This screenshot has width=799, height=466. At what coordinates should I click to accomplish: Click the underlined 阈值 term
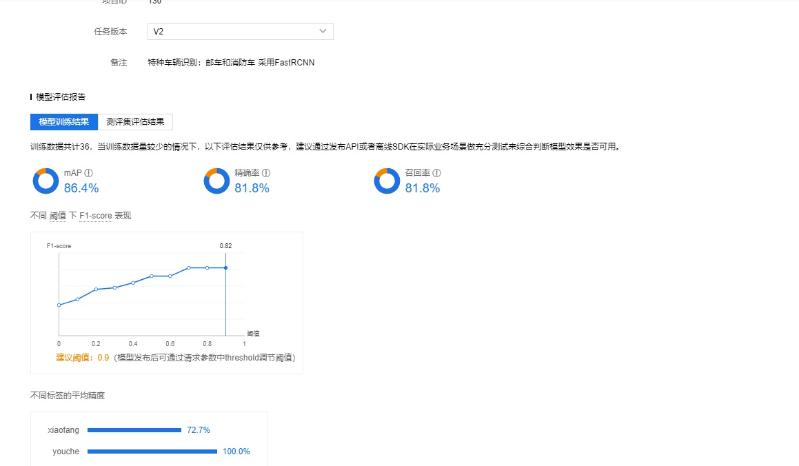coord(58,216)
